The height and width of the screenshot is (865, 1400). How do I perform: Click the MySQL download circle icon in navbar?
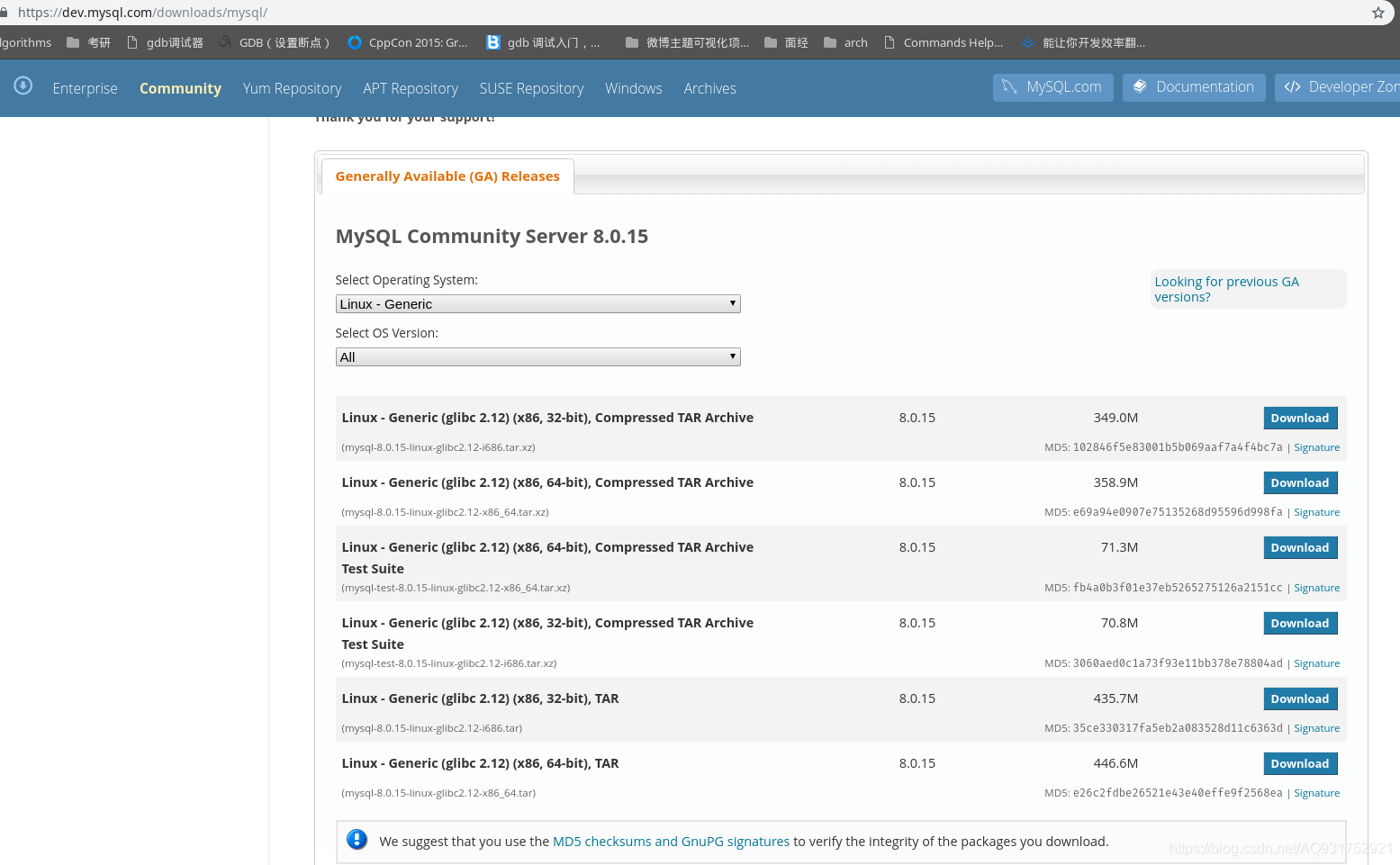(23, 86)
